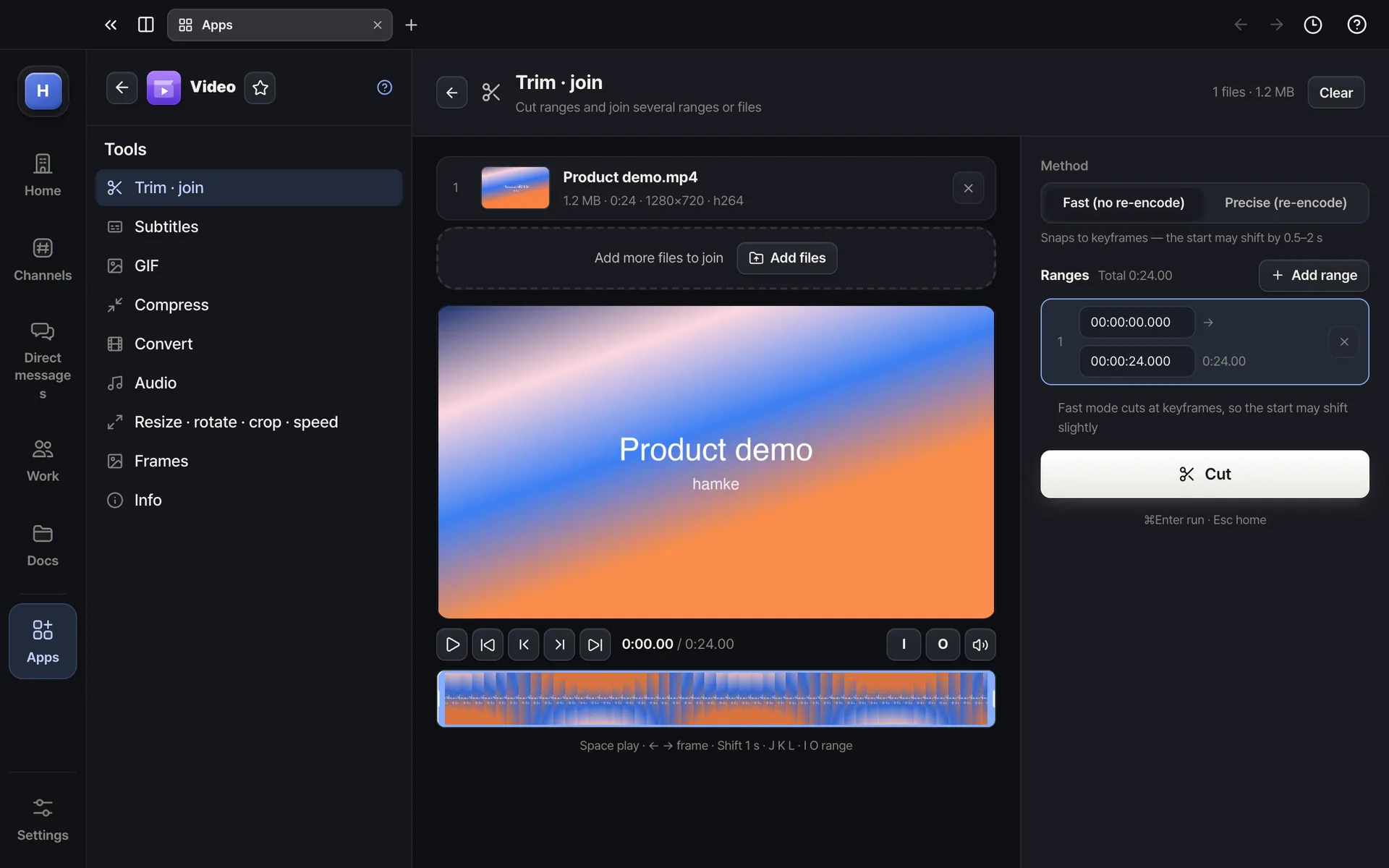Click Add files button

[x=787, y=258]
